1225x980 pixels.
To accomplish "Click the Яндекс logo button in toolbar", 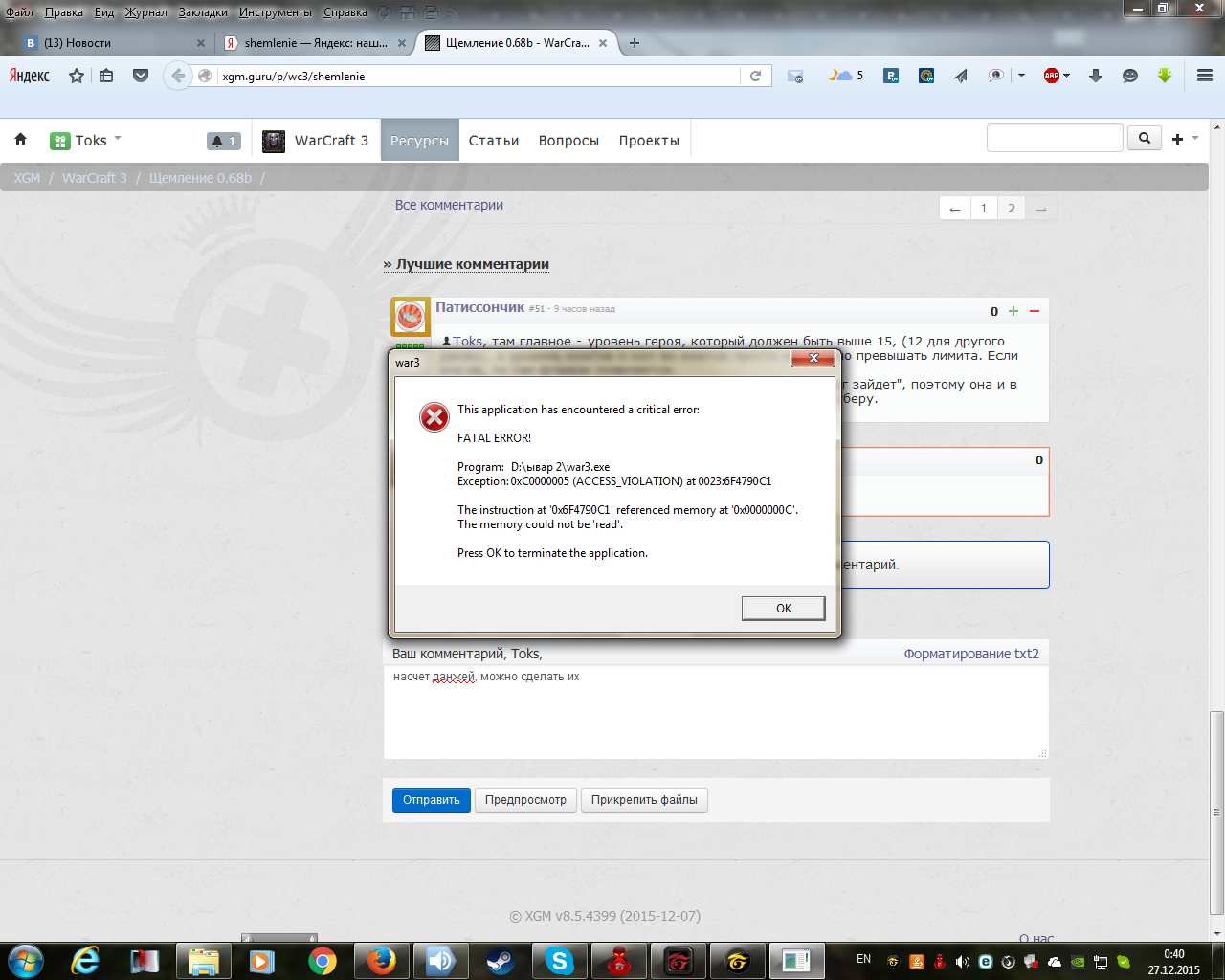I will pyautogui.click(x=30, y=76).
